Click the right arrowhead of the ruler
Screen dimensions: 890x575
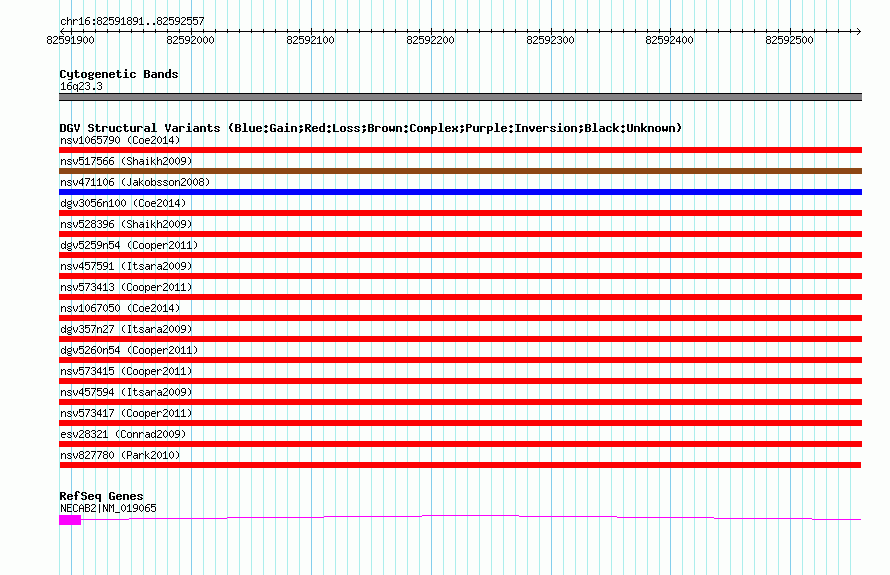859,31
